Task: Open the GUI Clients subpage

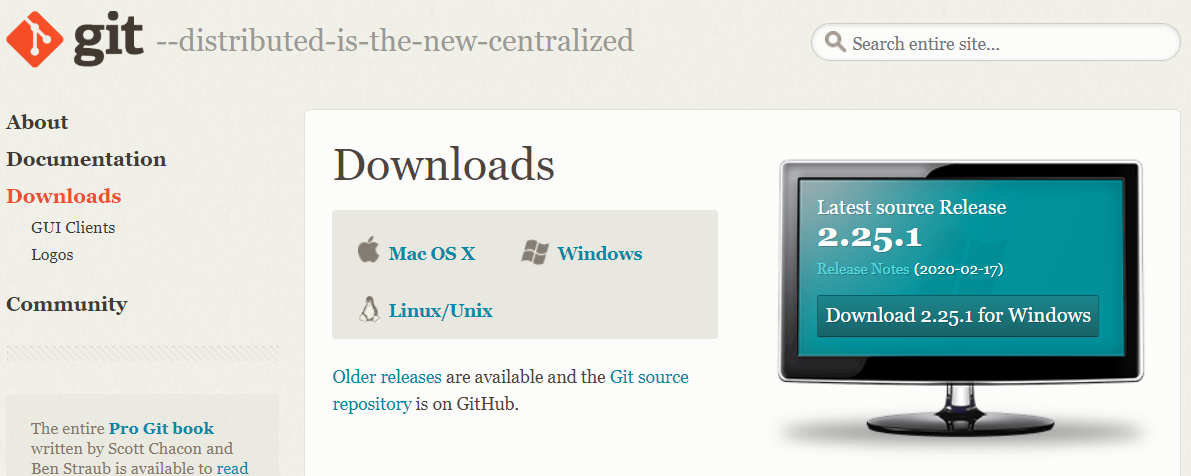Action: pos(73,227)
